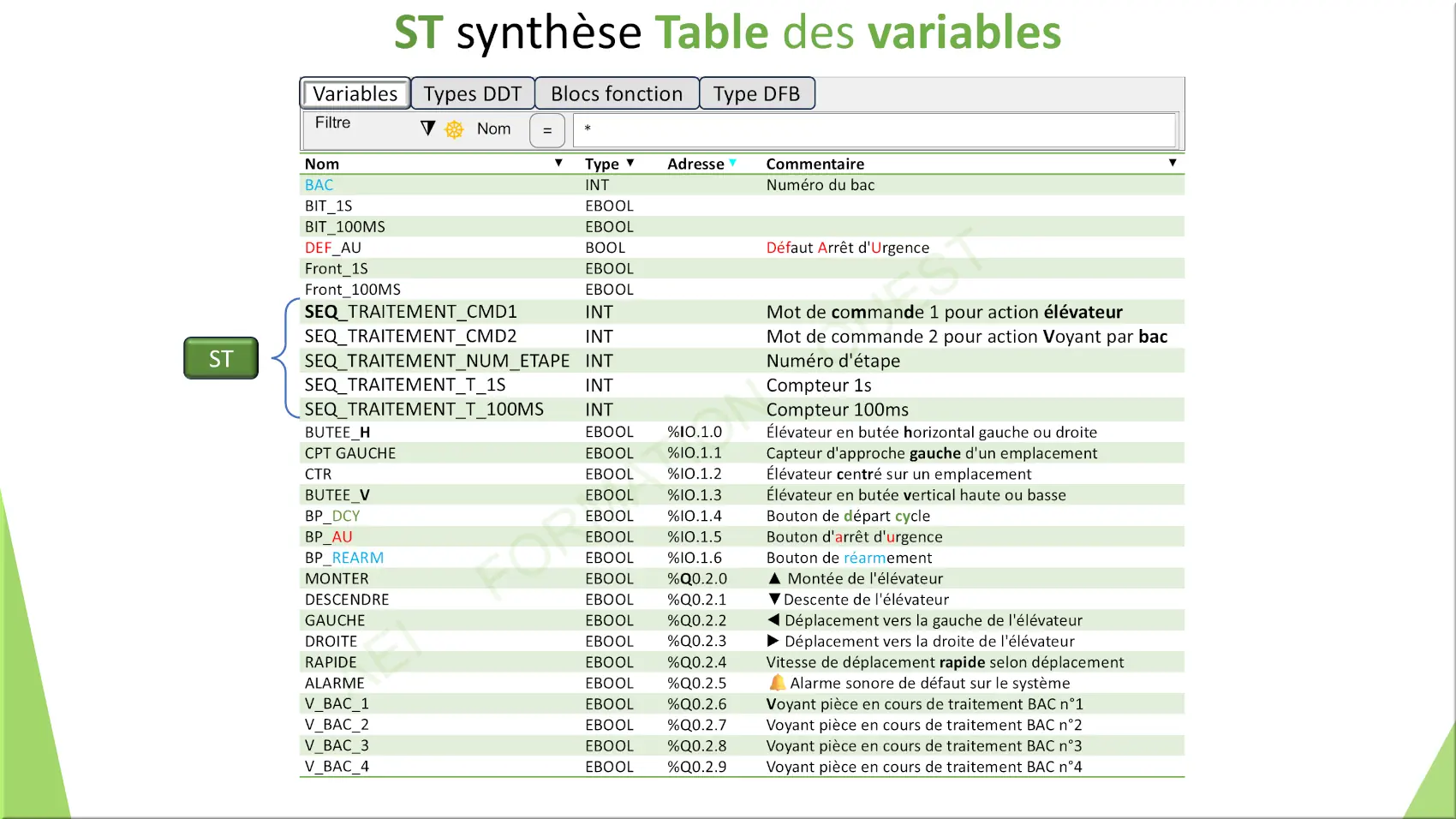Select the CPT GAUCHE variable name
The width and height of the screenshot is (1456, 819).
click(350, 453)
